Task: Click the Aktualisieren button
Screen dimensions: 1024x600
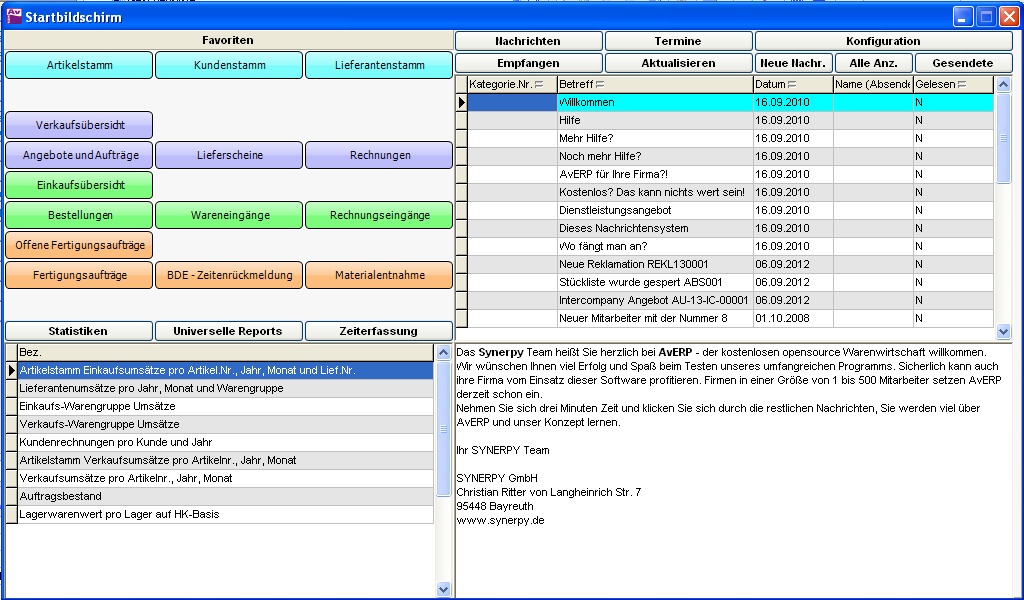Action: (678, 63)
